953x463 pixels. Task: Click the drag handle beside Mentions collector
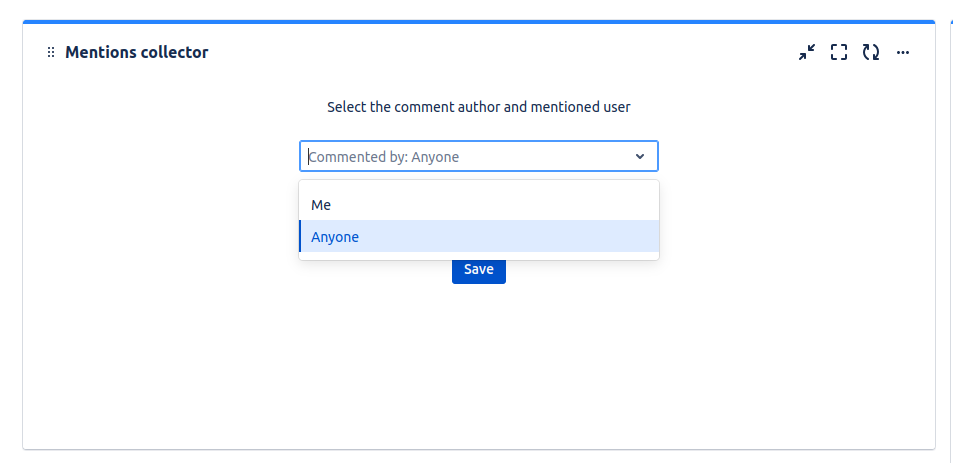tap(51, 53)
